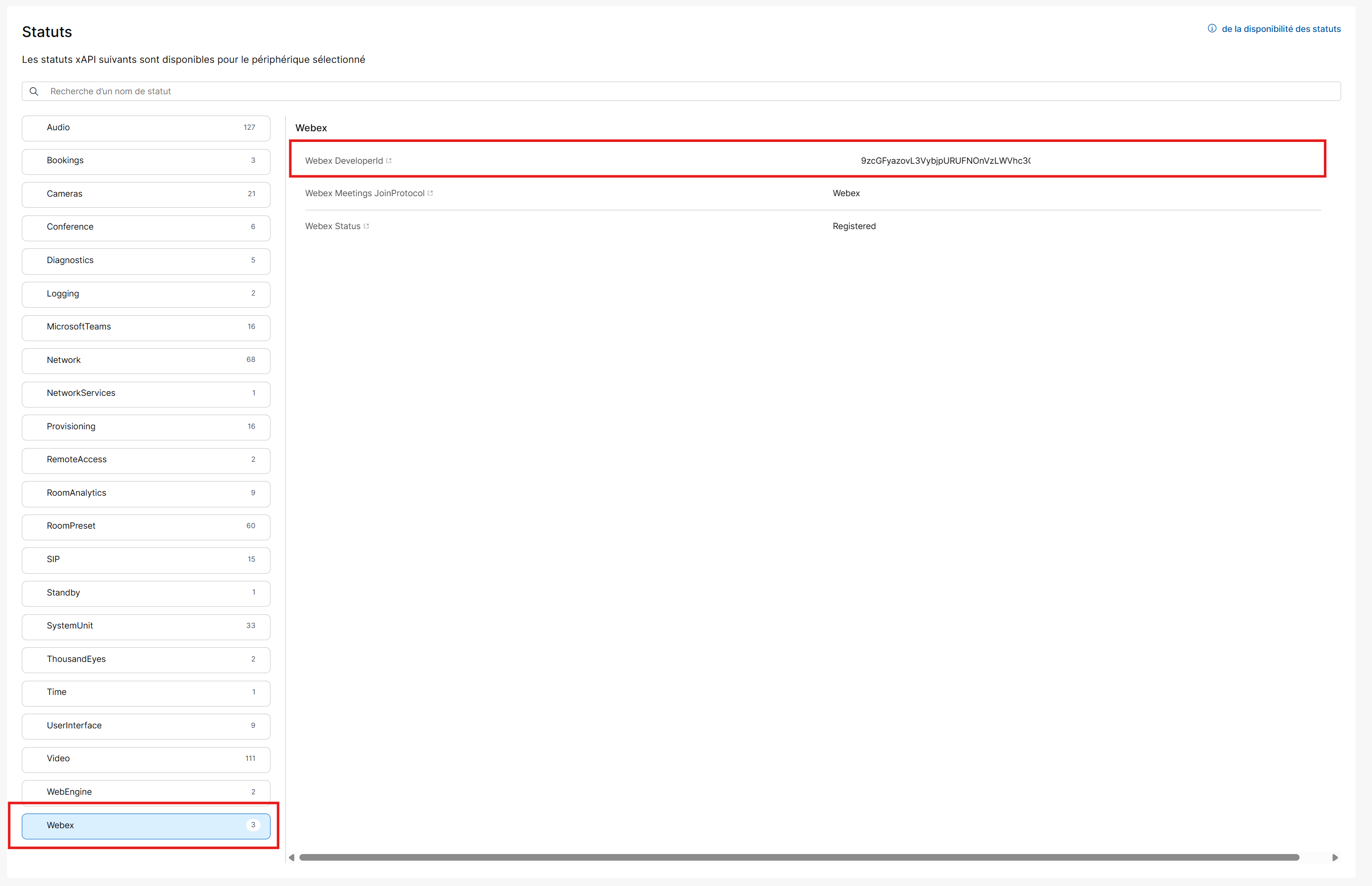Click the Webex count badge 3
The image size is (1372, 886).
[x=253, y=826]
